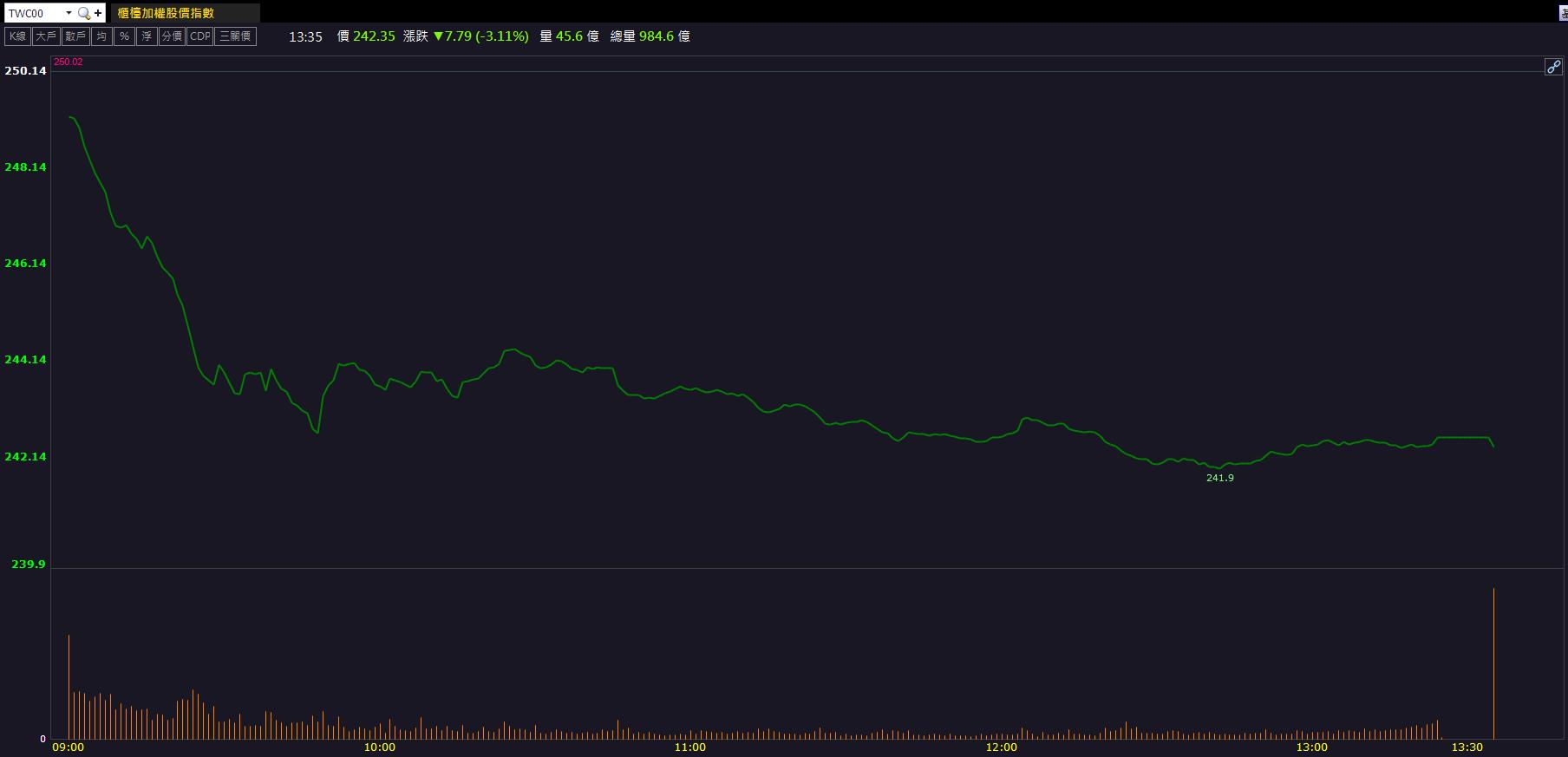This screenshot has height=757, width=1568.
Task: Click the 櫃檯加權股價指數 title label
Action: pyautogui.click(x=166, y=13)
